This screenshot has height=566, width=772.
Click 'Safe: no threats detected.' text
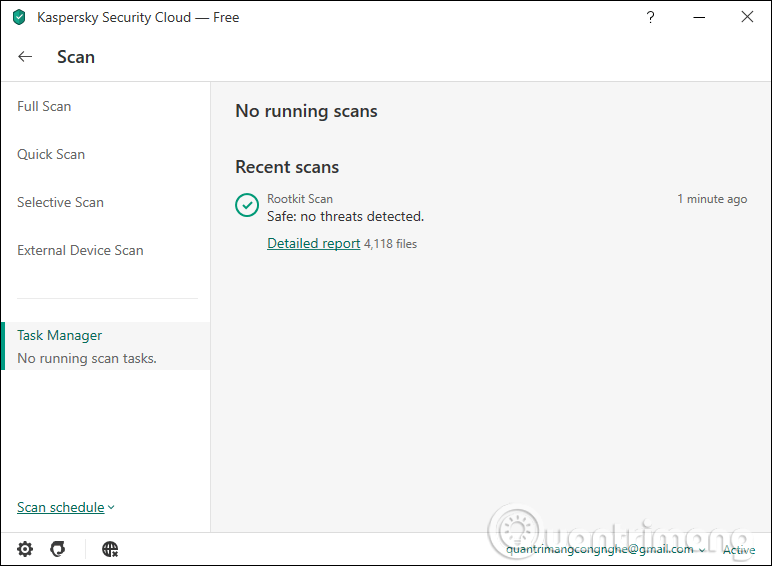(x=345, y=216)
